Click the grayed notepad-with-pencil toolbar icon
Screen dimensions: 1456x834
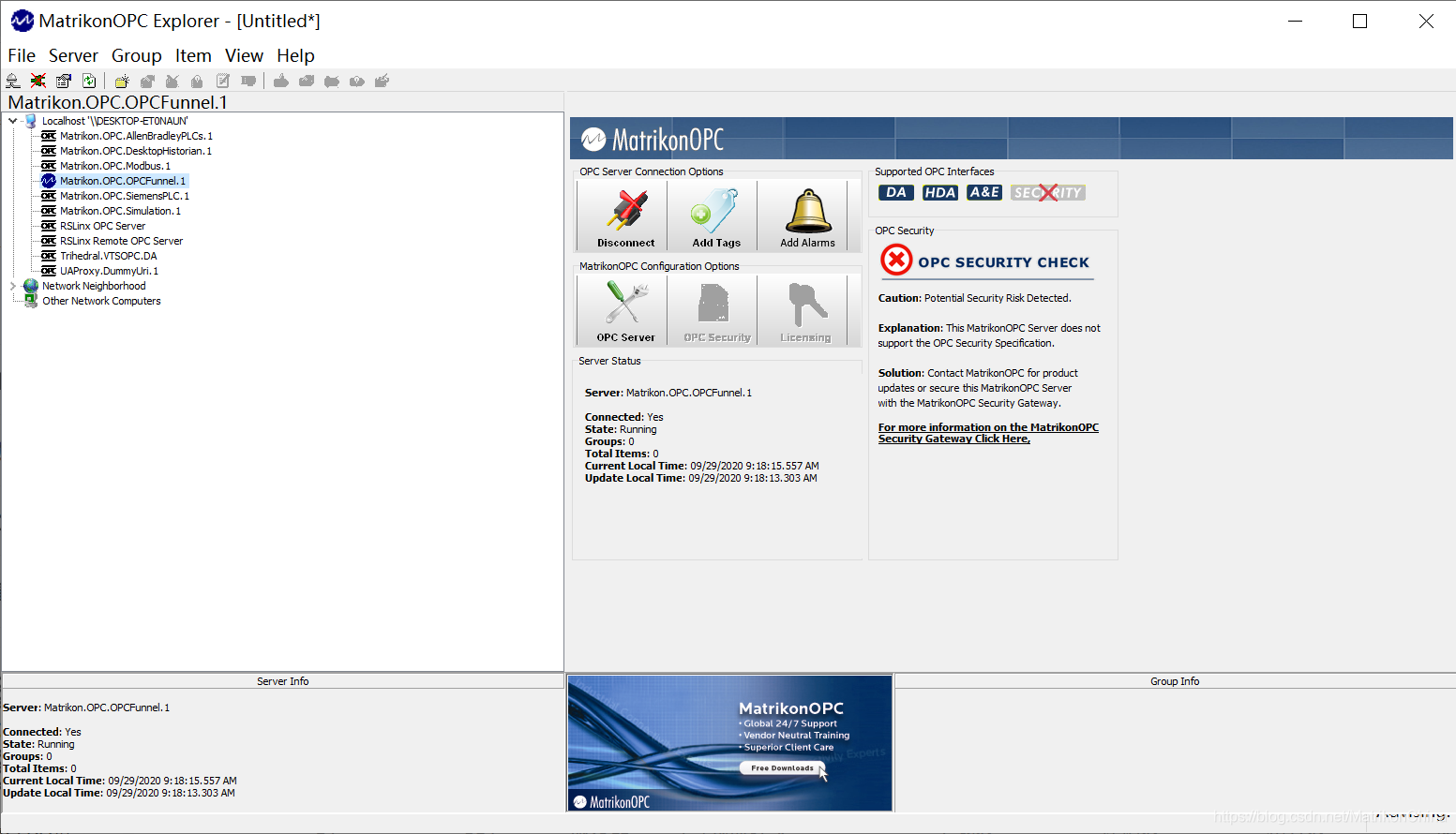(223, 82)
